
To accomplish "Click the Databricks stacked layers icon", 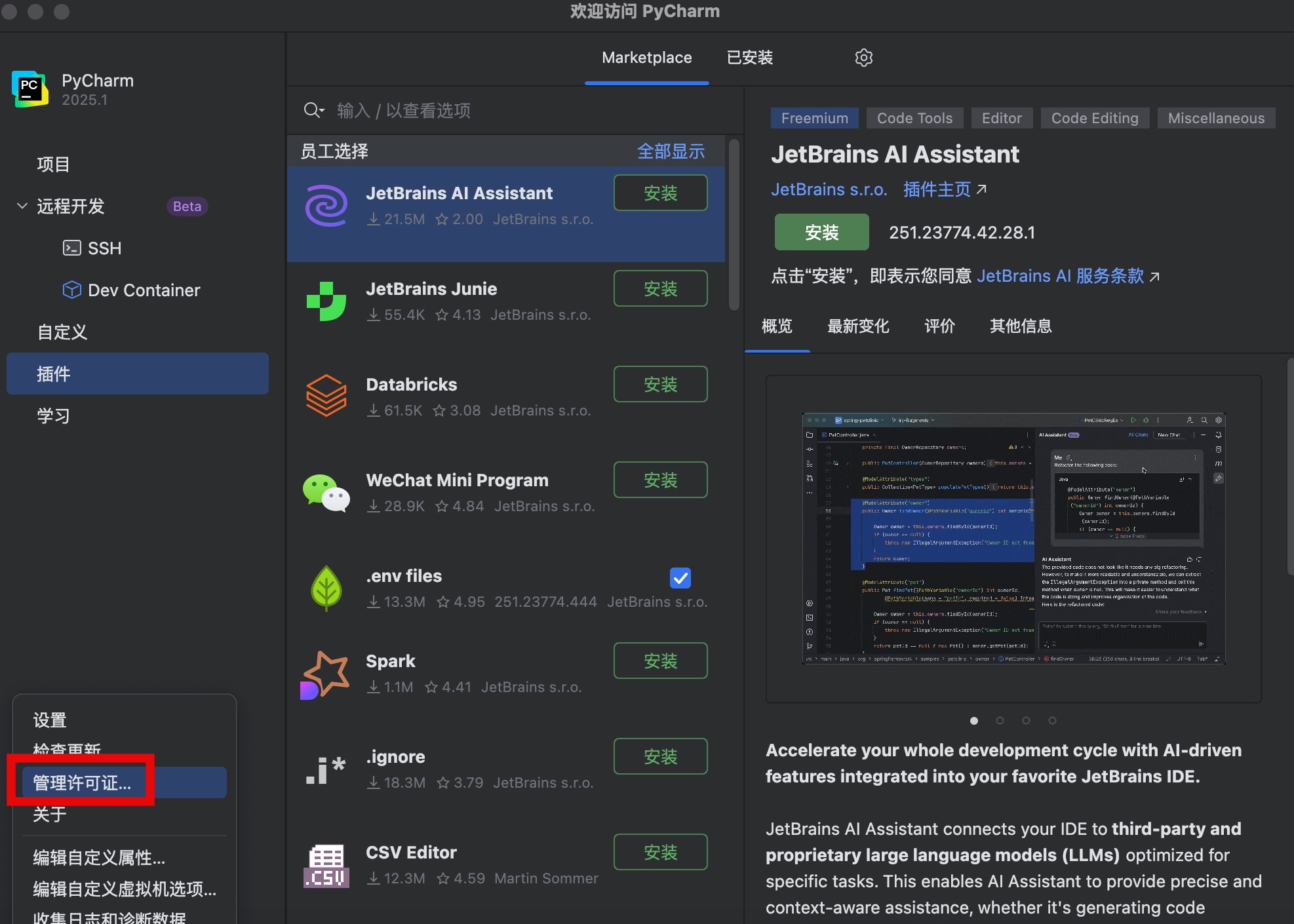I will [326, 396].
